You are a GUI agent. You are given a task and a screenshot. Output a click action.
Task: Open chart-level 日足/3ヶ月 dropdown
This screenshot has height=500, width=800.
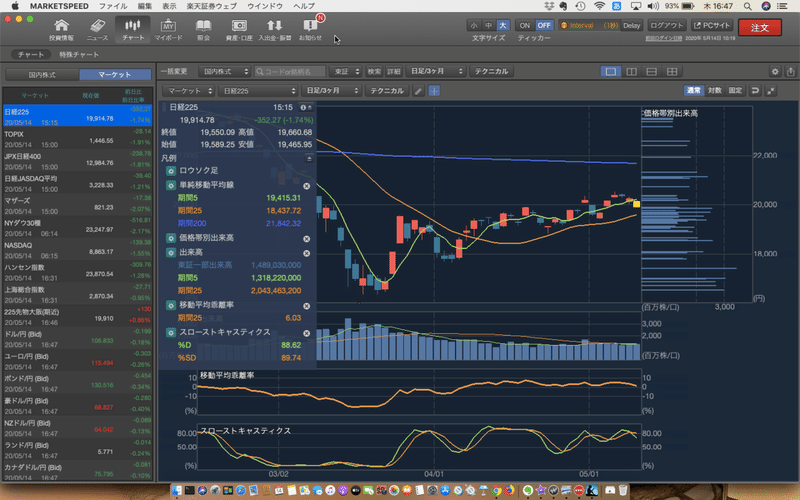point(331,91)
